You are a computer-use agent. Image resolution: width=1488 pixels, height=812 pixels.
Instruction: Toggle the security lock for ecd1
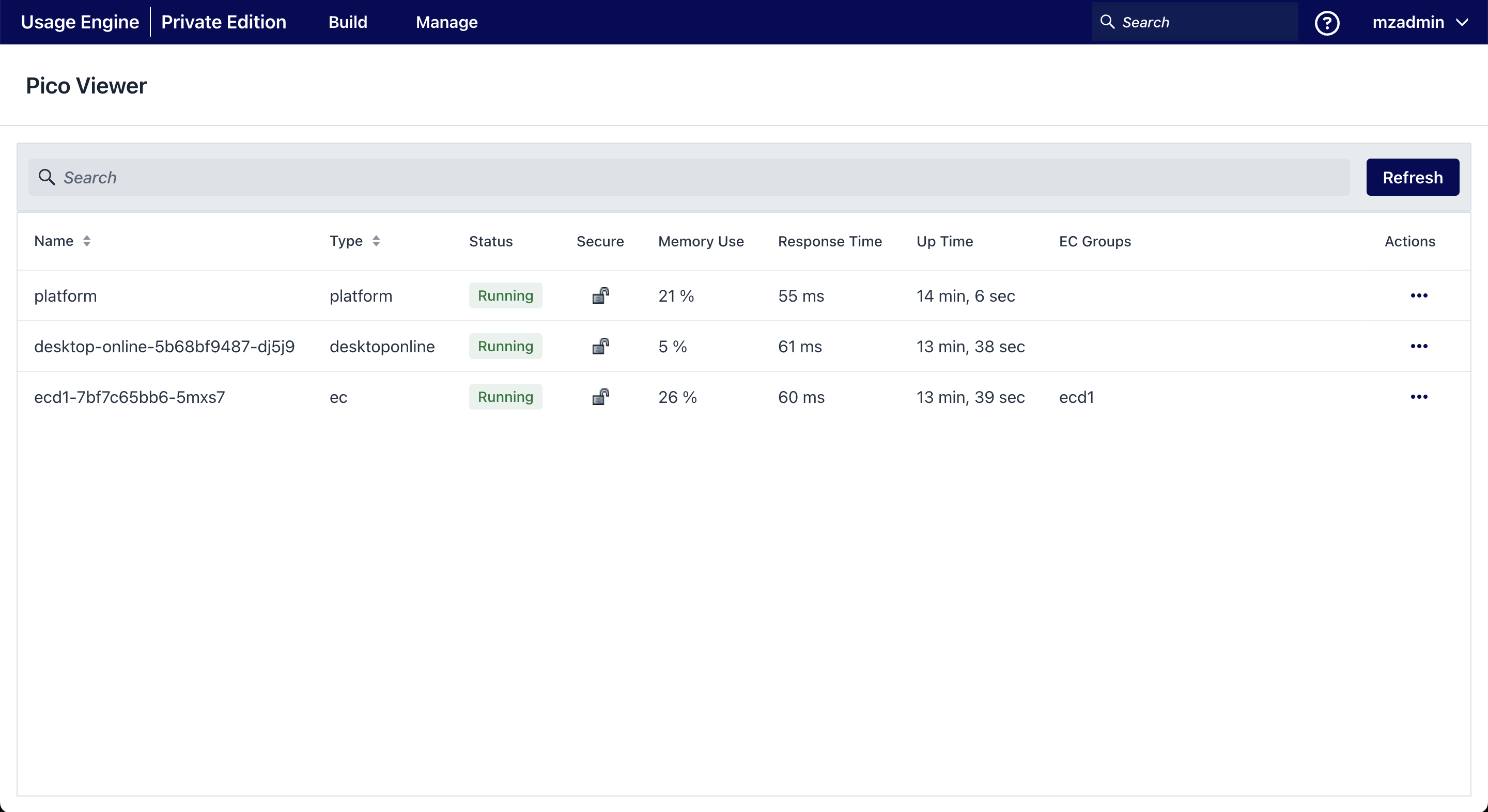pyautogui.click(x=600, y=397)
